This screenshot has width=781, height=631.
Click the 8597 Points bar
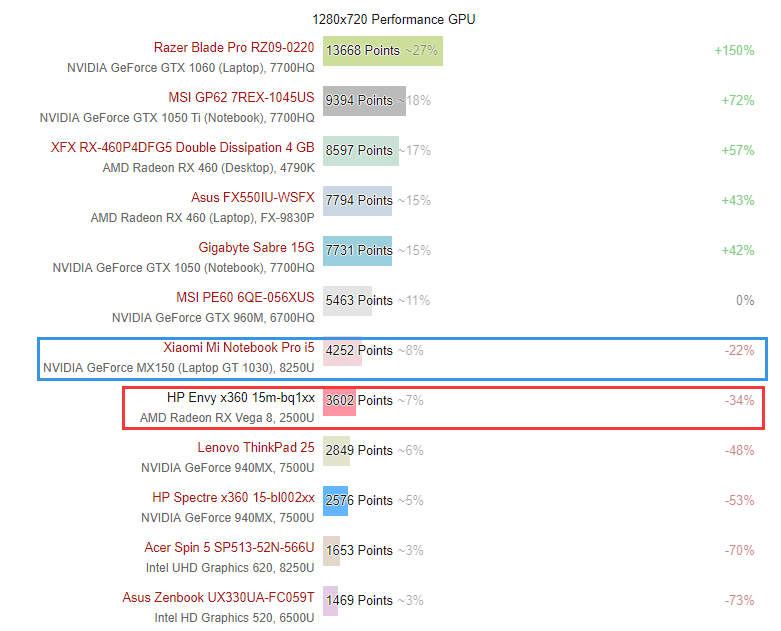[x=361, y=150]
